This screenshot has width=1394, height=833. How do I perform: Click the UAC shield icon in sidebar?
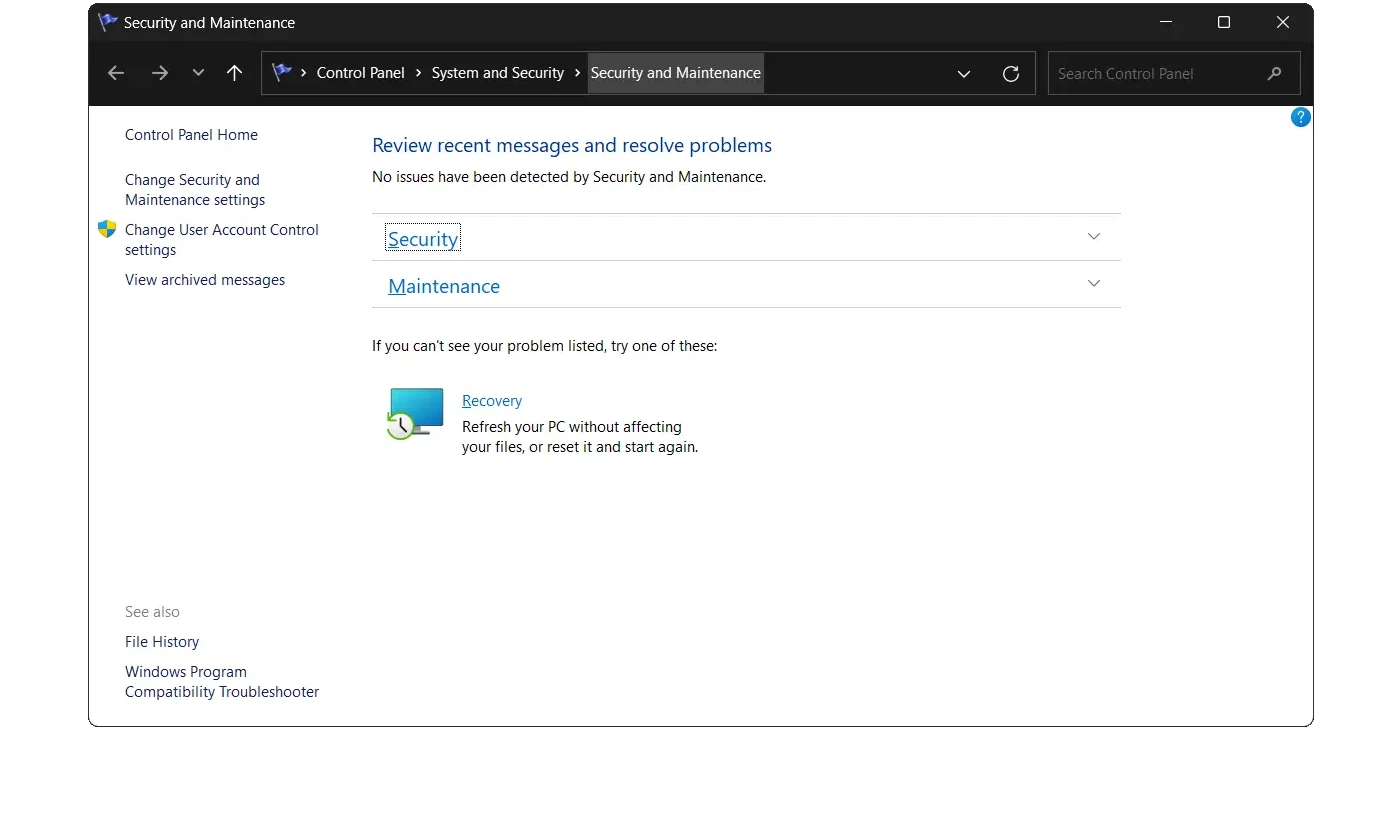click(x=107, y=230)
